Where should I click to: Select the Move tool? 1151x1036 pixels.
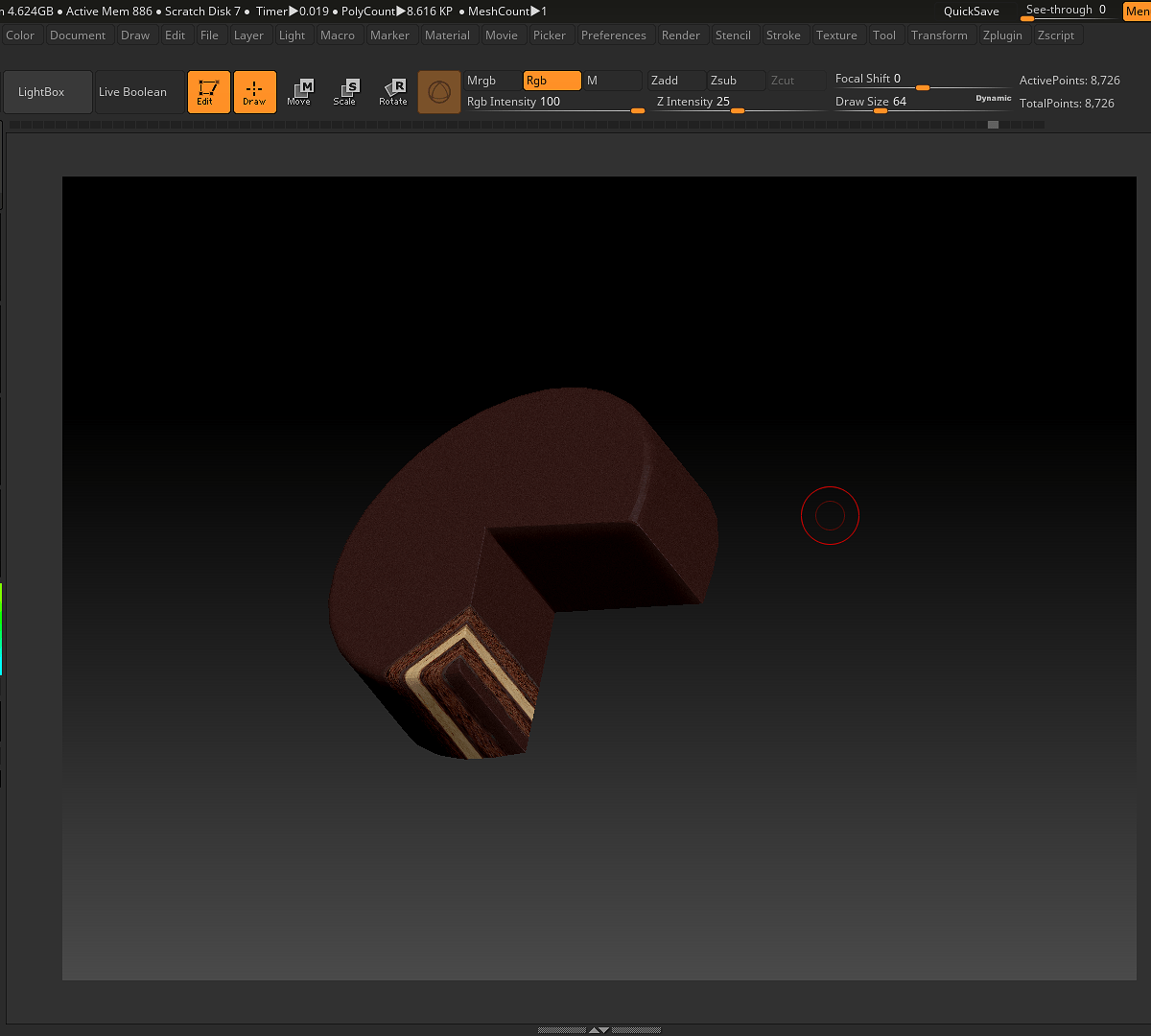(299, 92)
